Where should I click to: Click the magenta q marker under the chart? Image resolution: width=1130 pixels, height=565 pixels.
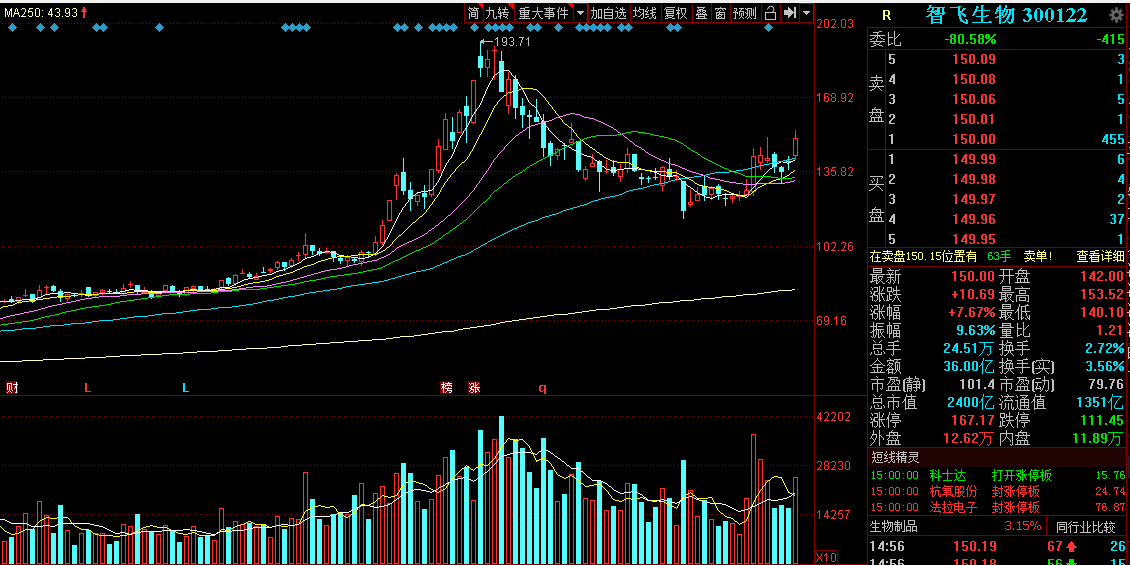[x=543, y=388]
